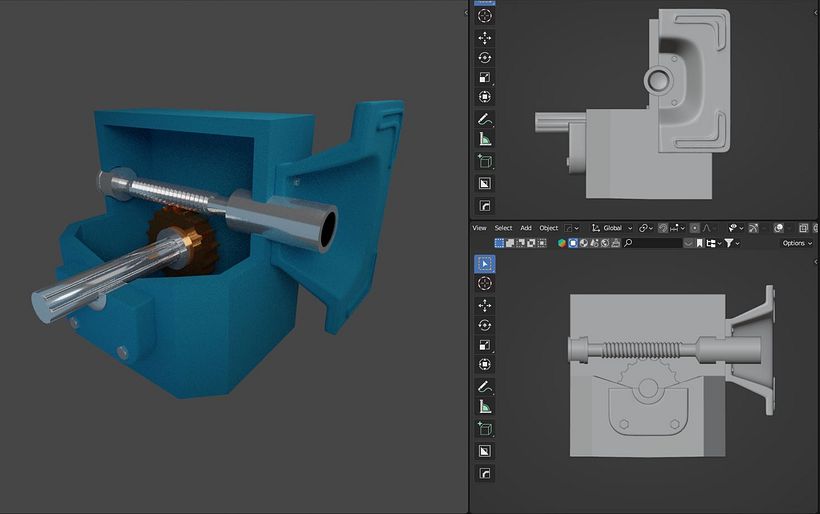Image resolution: width=820 pixels, height=514 pixels.
Task: Select the Inset Faces tool in bottom viewport
Action: [485, 451]
